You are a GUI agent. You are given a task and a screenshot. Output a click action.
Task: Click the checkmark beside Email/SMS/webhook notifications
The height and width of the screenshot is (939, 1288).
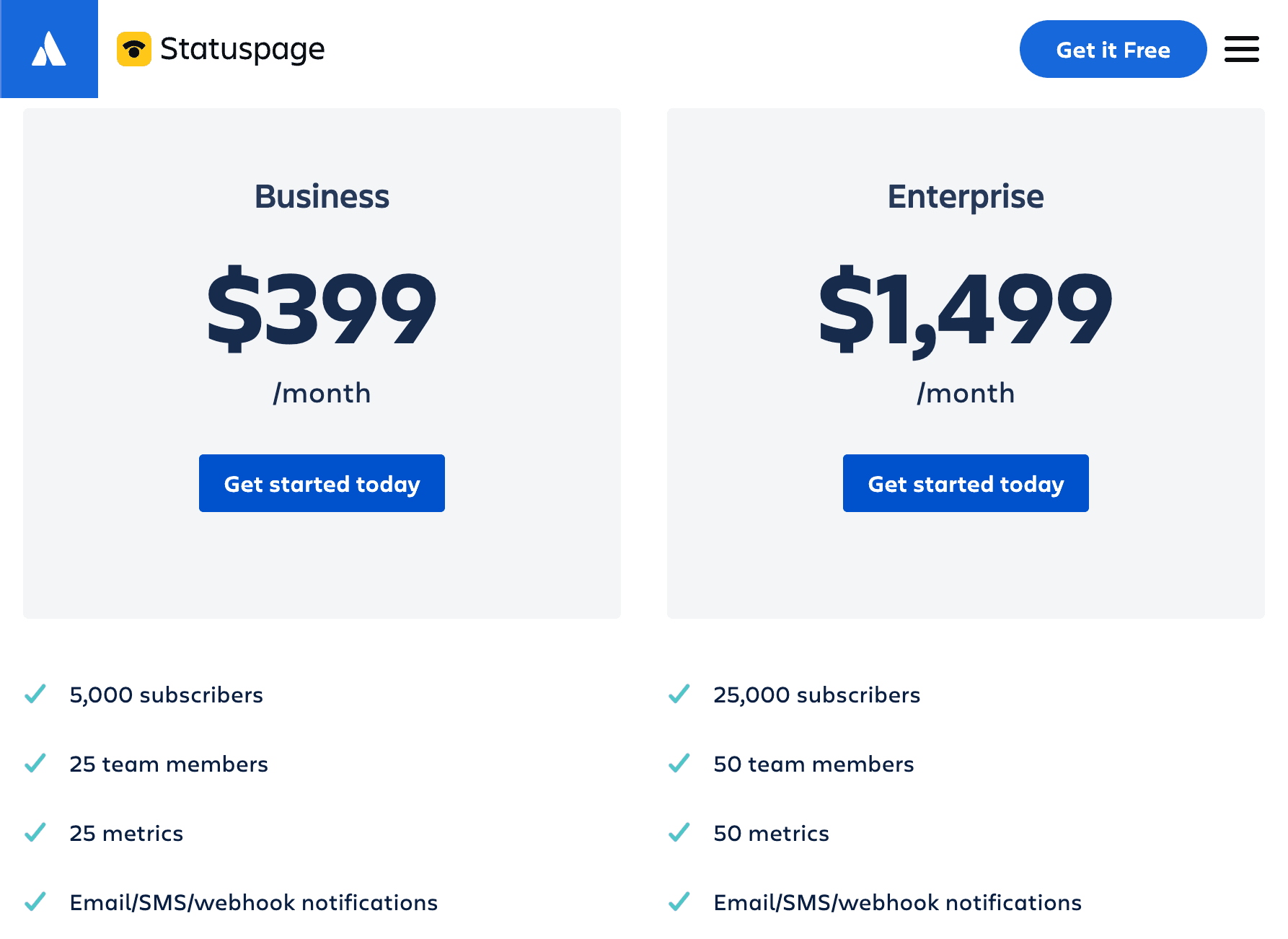[35, 902]
